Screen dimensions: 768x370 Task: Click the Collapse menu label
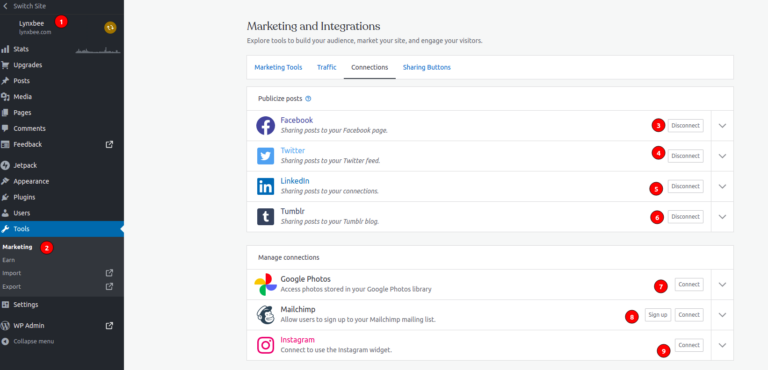click(x=34, y=342)
